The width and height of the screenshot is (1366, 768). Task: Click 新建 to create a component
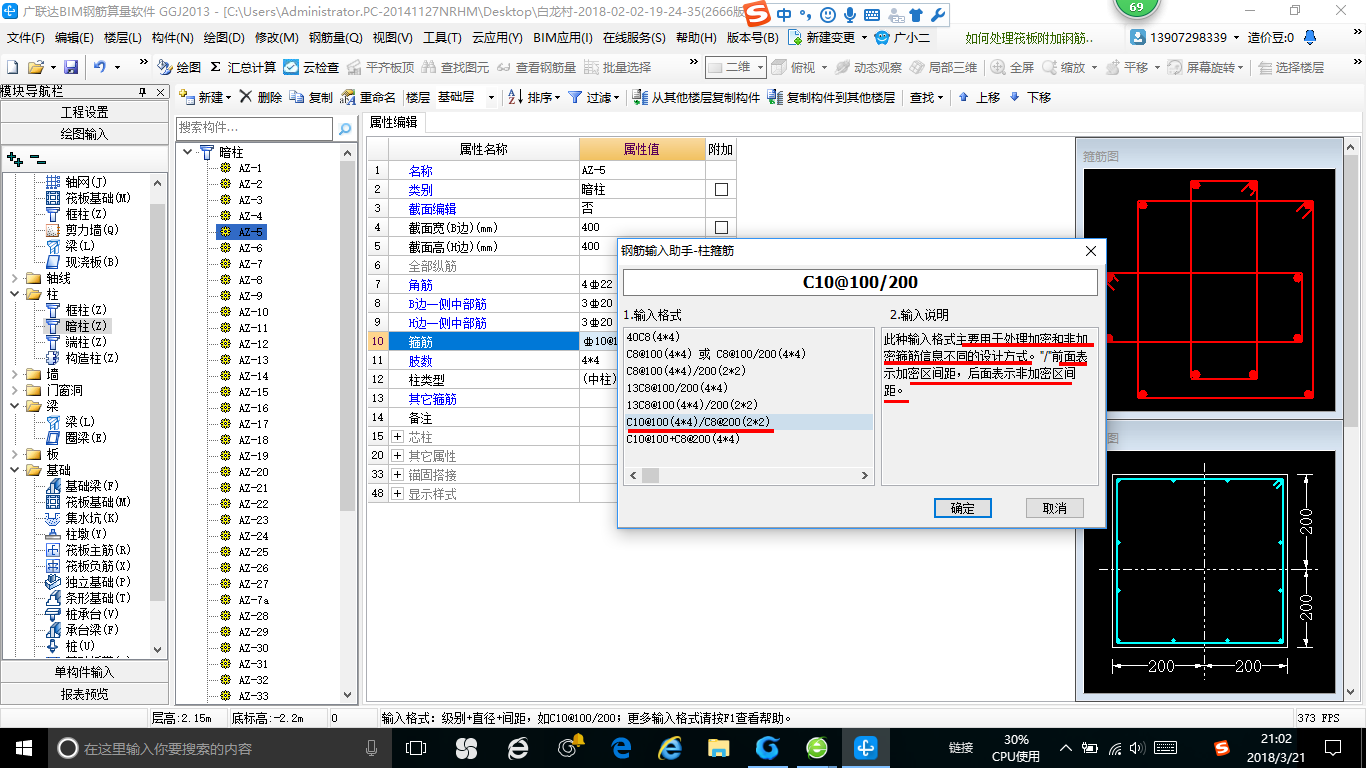click(x=205, y=97)
